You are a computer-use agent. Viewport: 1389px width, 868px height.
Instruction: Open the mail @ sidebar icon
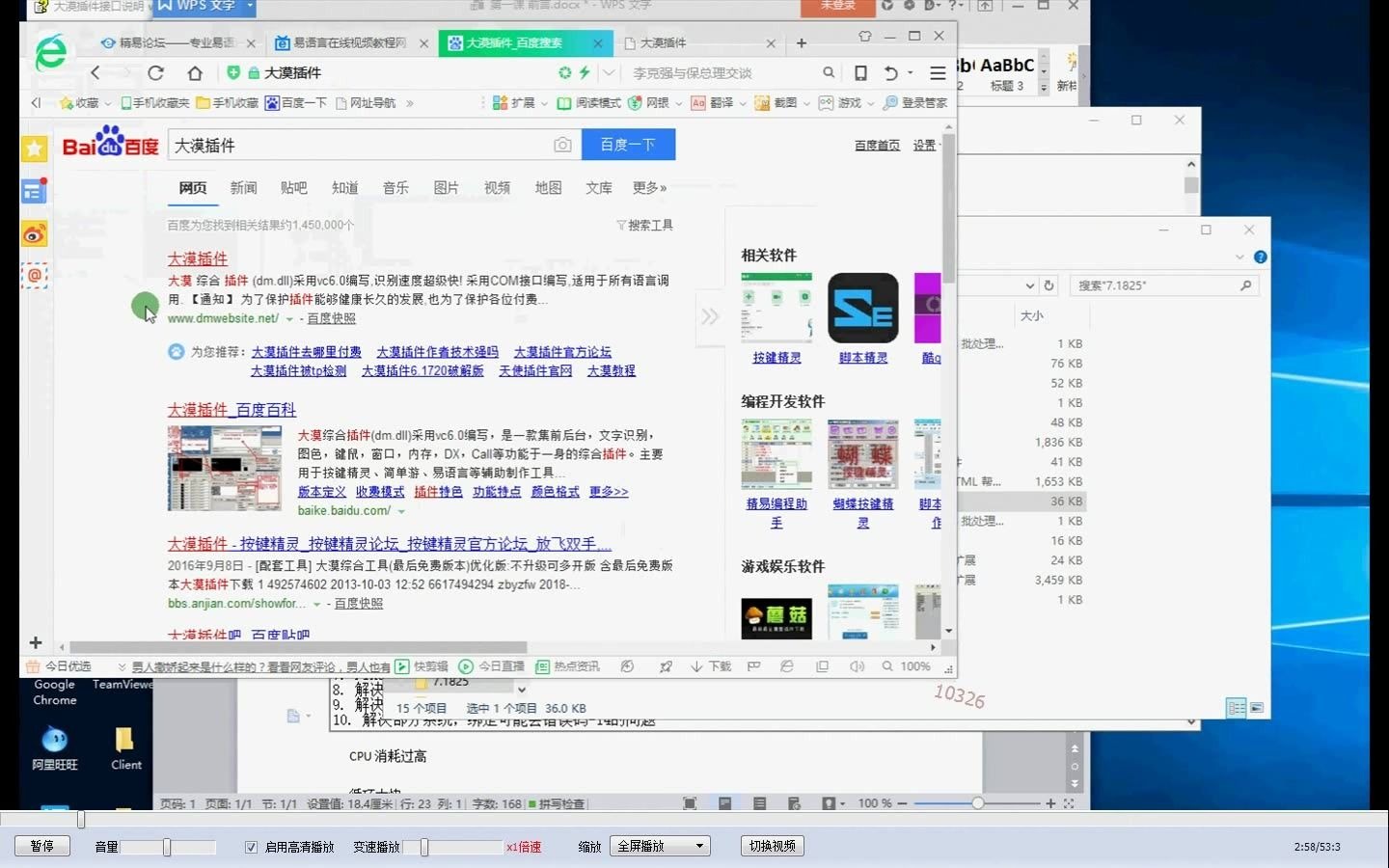(35, 276)
